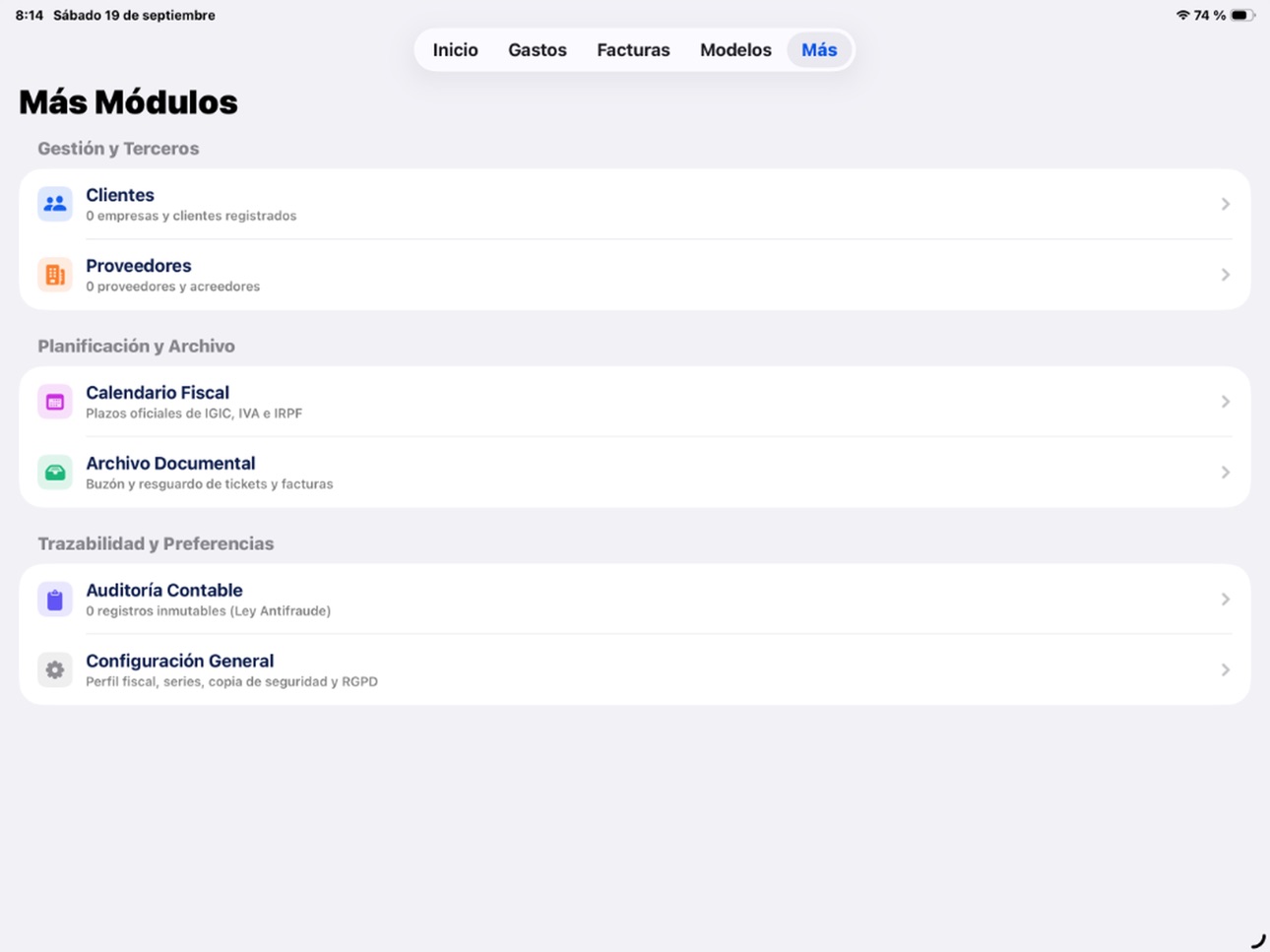Select the Más tab
Screen dimensions: 1270x952
point(819,50)
